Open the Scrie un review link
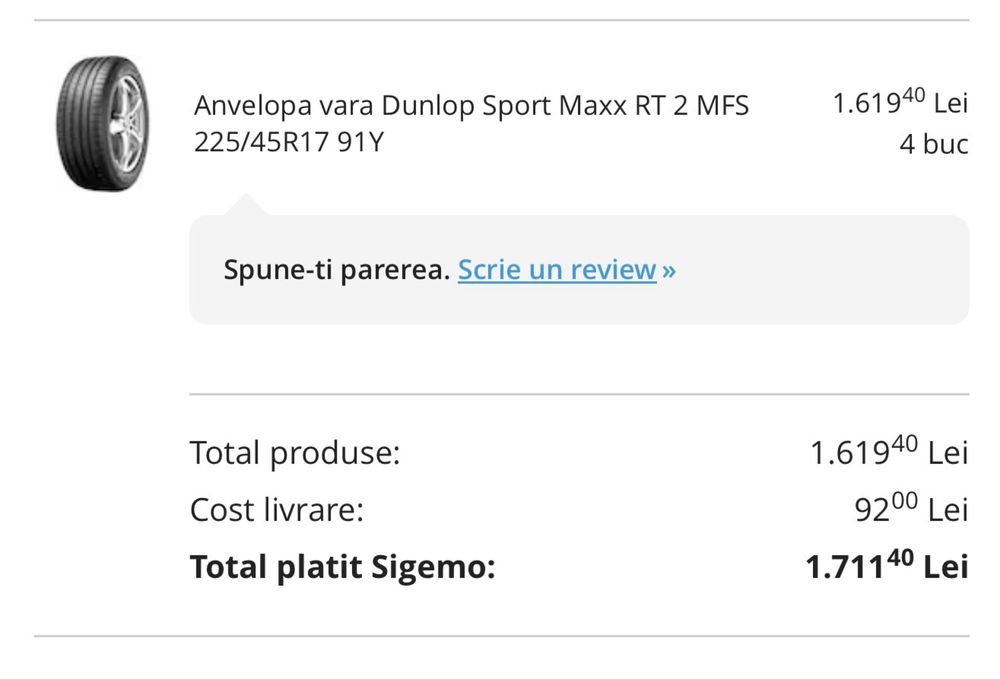The height and width of the screenshot is (680, 1000). click(557, 270)
